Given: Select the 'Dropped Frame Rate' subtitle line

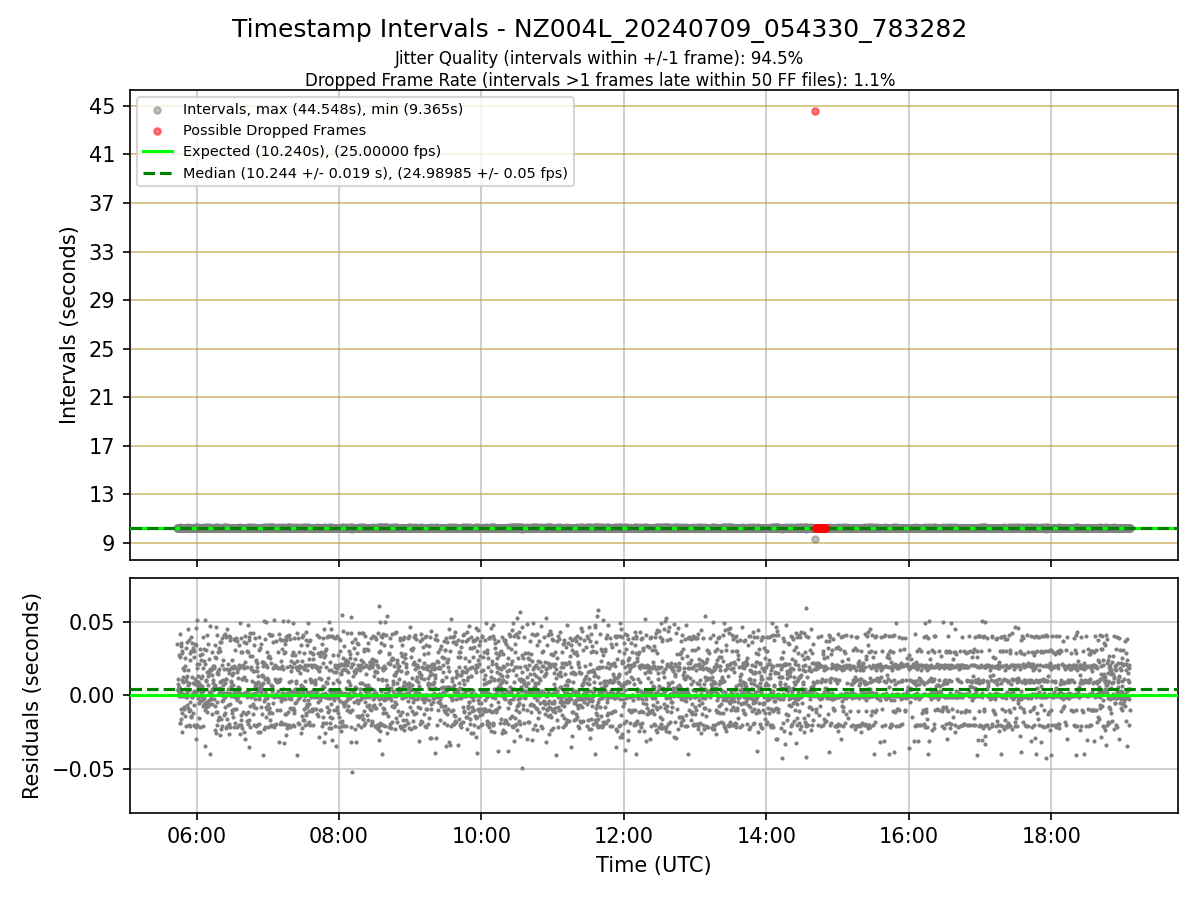Looking at the screenshot, I should click(599, 79).
